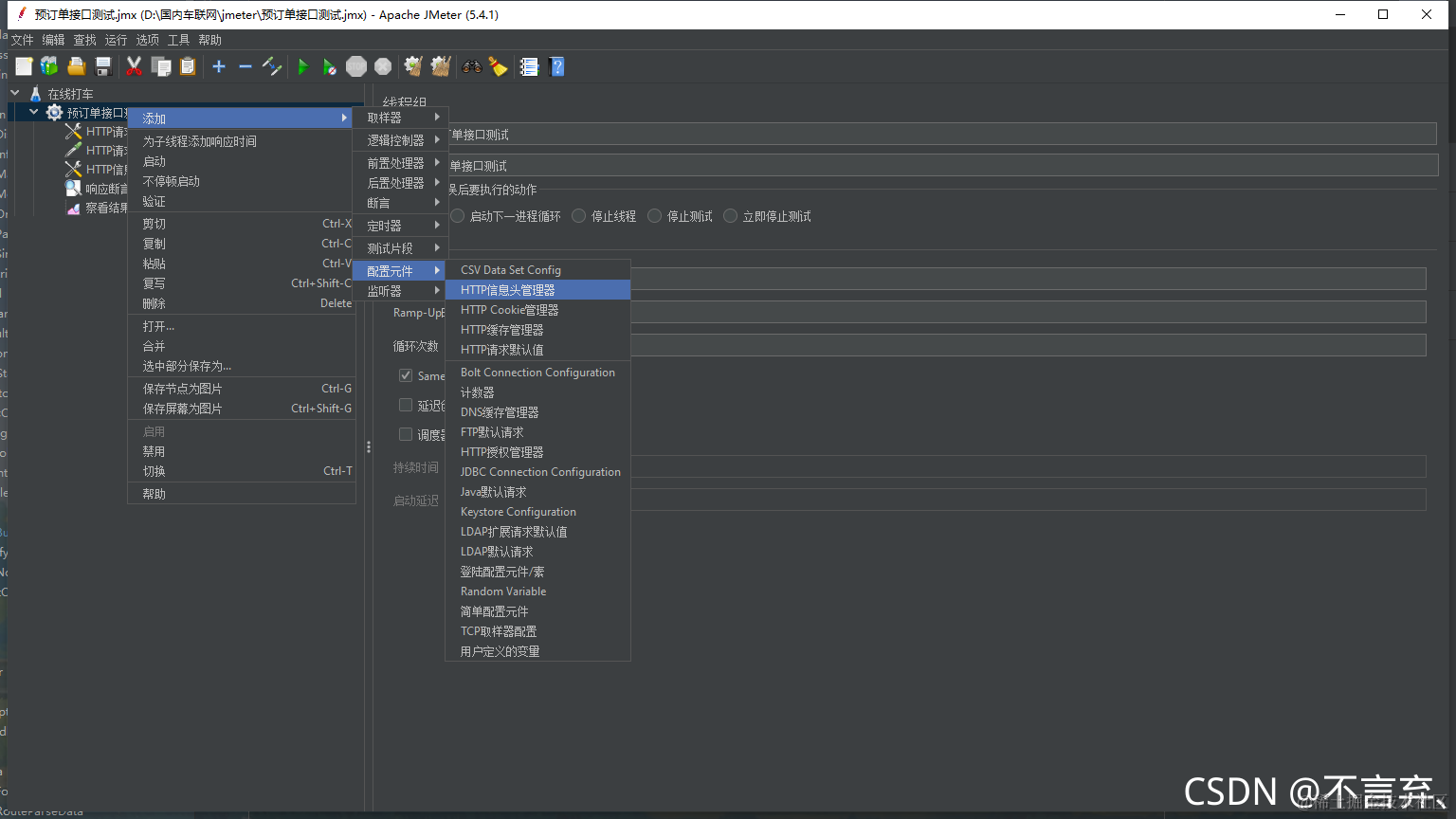Screen dimensions: 1456x819
Task: Choose CSV Data Set Config
Action: click(537, 270)
